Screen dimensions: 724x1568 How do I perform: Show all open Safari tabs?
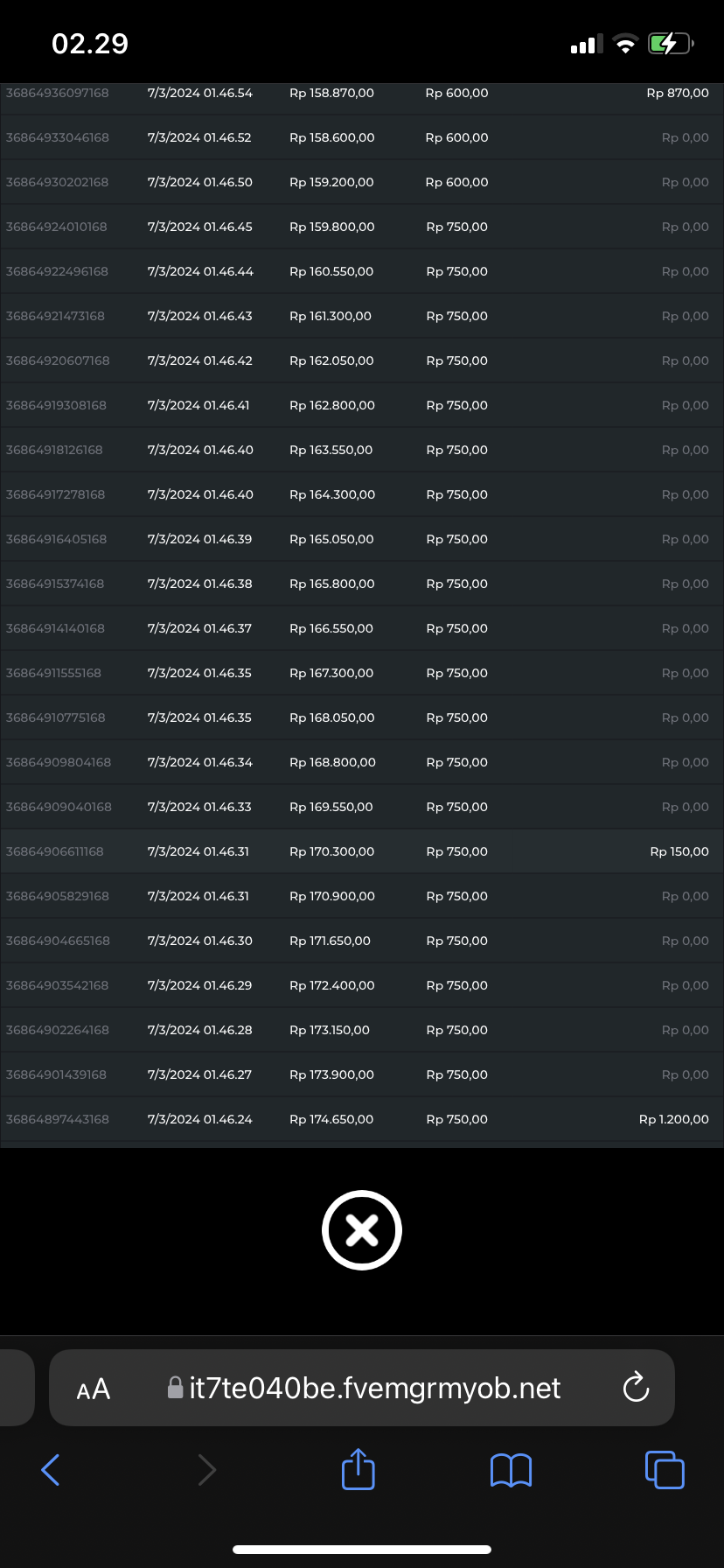[x=665, y=1469]
